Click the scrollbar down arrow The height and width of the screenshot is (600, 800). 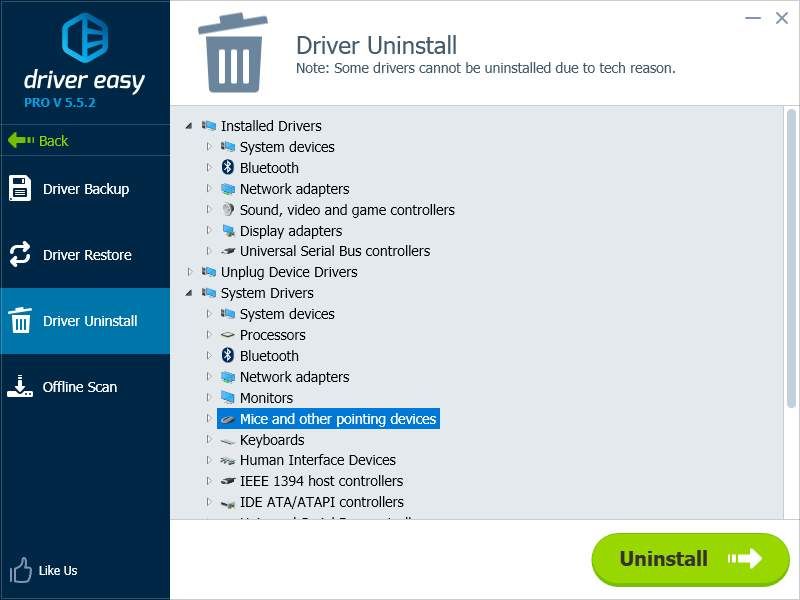(x=791, y=510)
